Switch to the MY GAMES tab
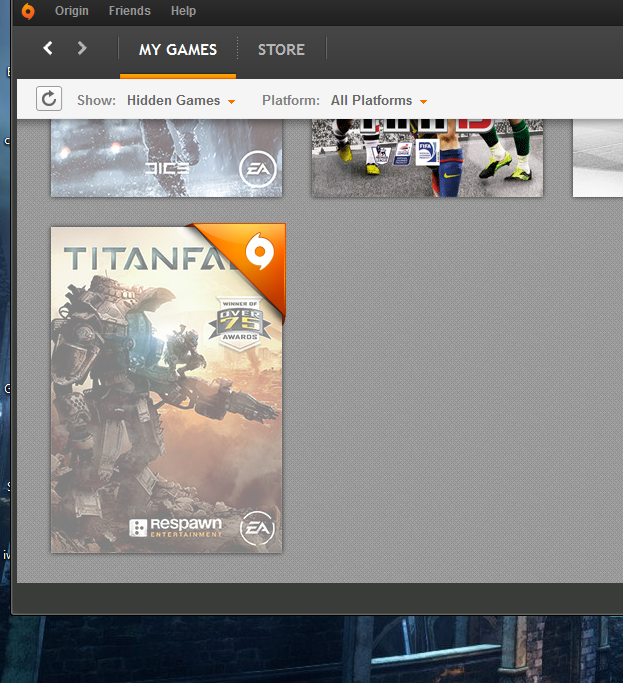 [178, 50]
